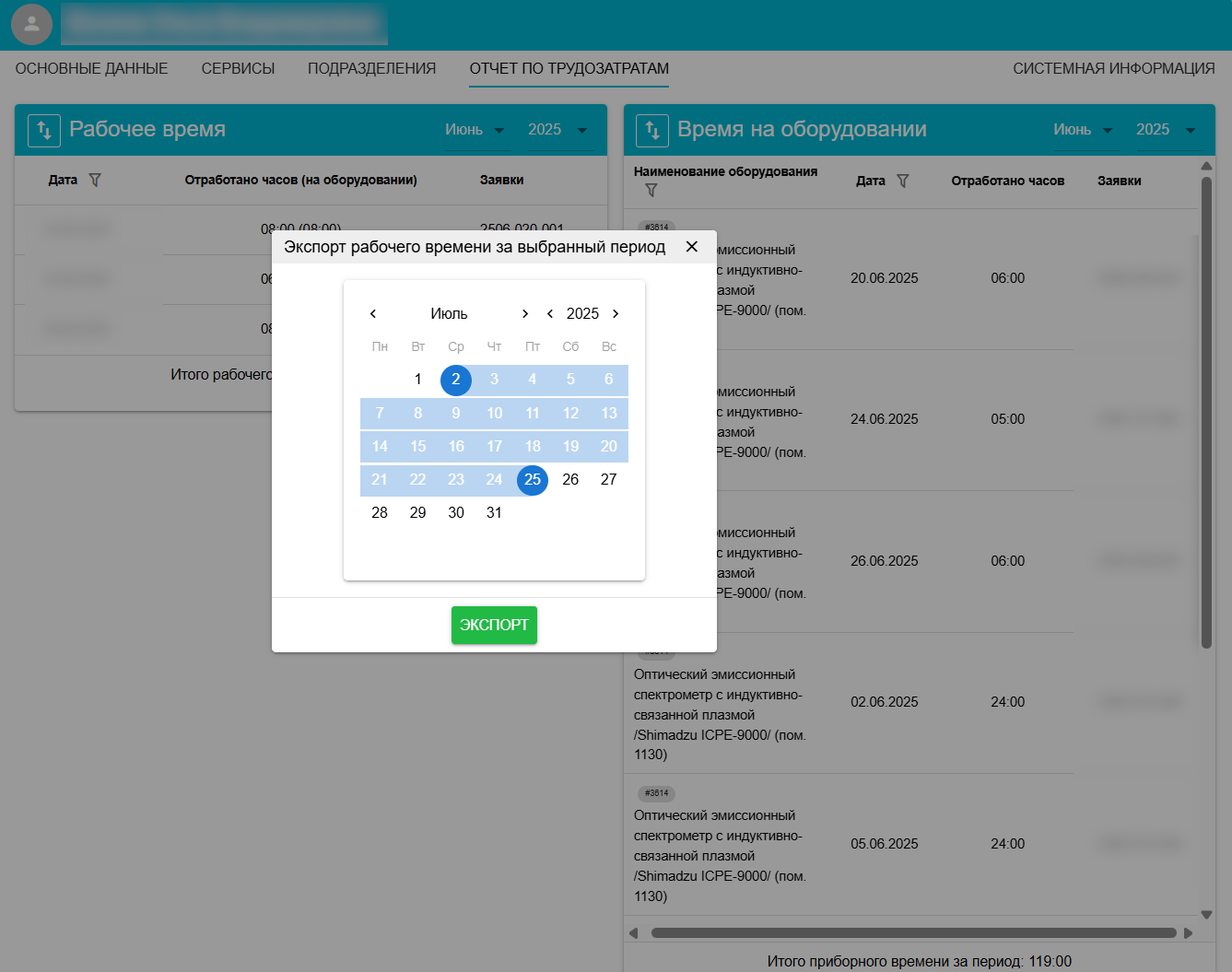Select July 18 in calendar
The height and width of the screenshot is (972, 1232).
click(533, 447)
